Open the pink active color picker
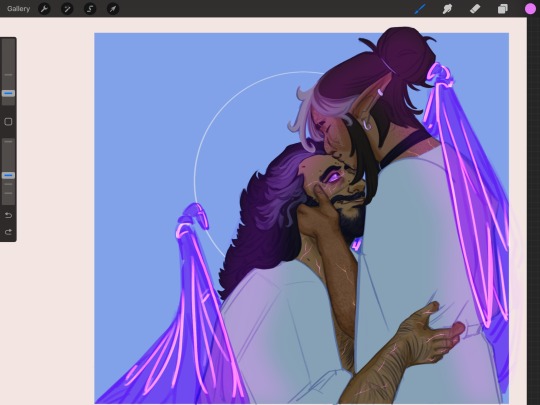This screenshot has height=405, width=540. pos(530,9)
